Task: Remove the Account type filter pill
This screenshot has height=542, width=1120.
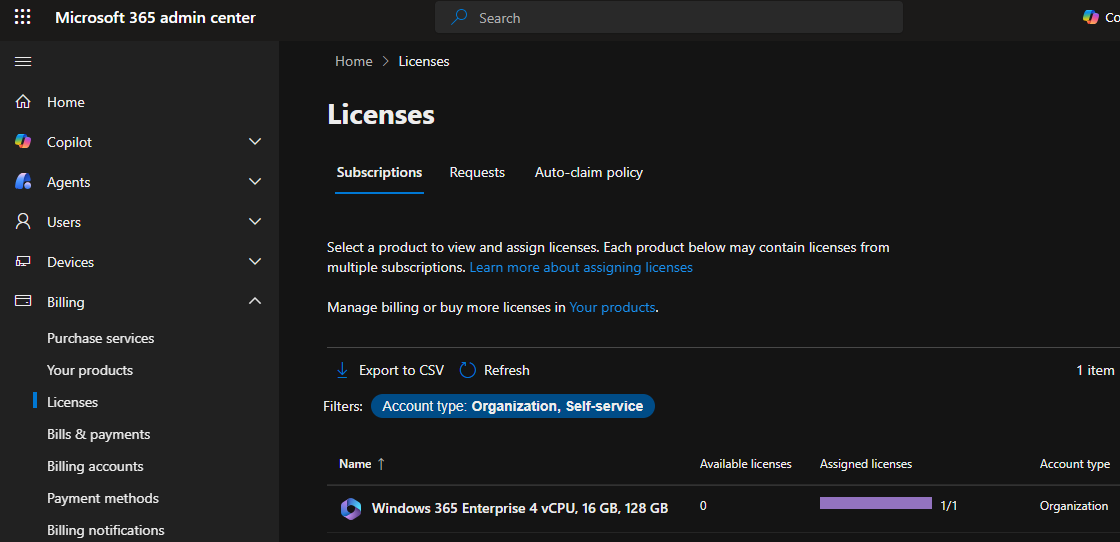Action: point(513,406)
